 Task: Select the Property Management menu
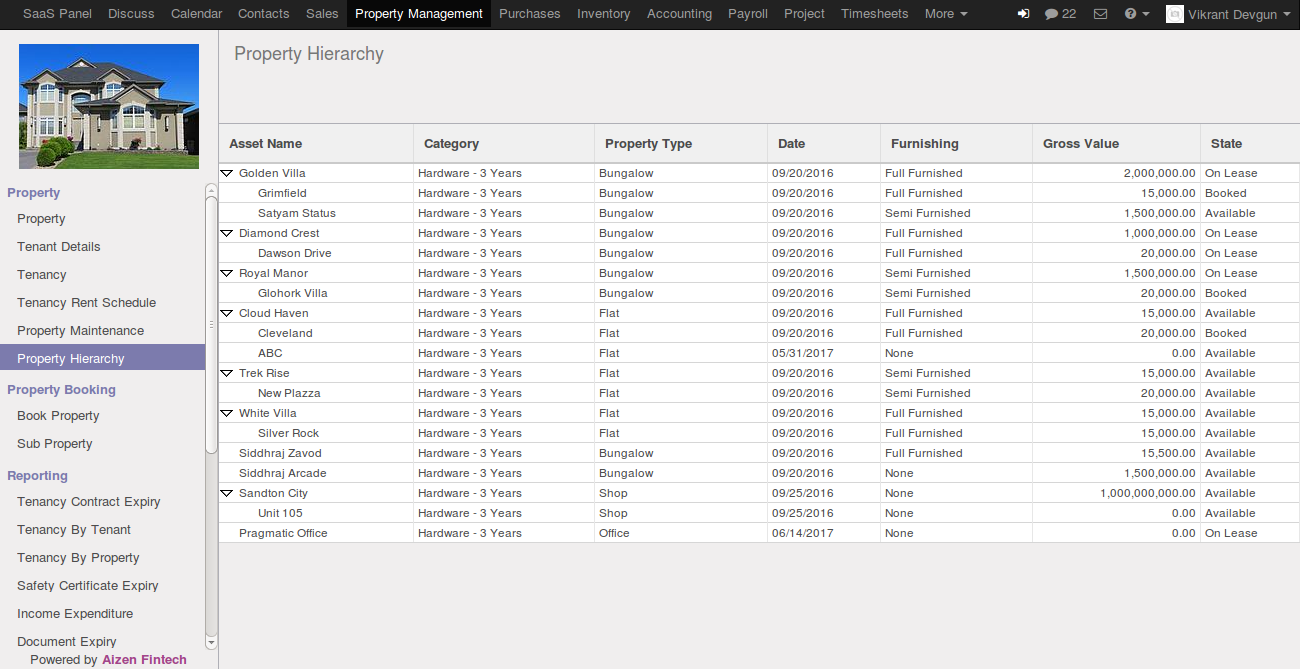coord(419,14)
